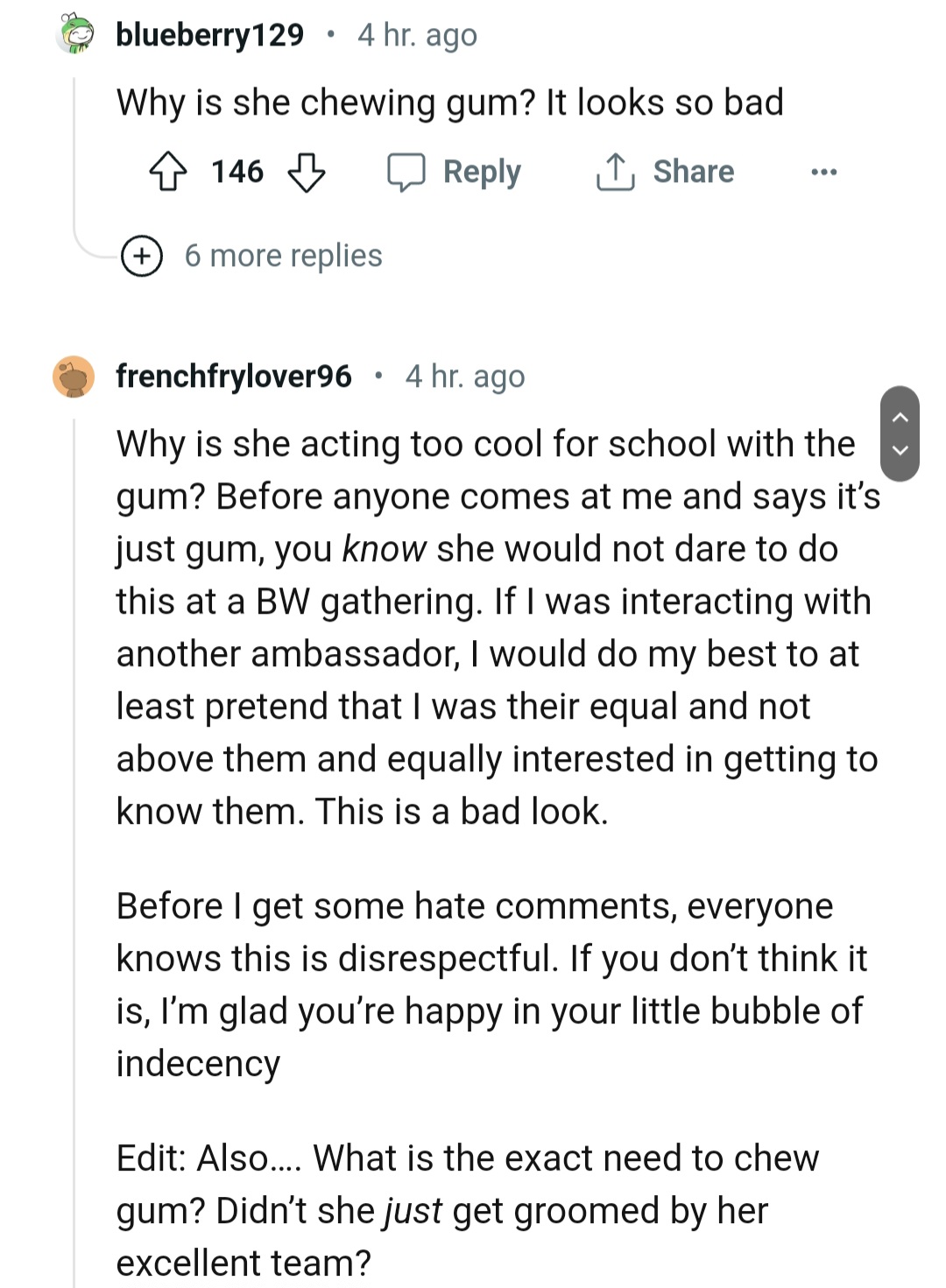Click the paragraph starting "Before I get some hate"
This screenshot has height=1288, width=946.
pyautogui.click(x=491, y=984)
